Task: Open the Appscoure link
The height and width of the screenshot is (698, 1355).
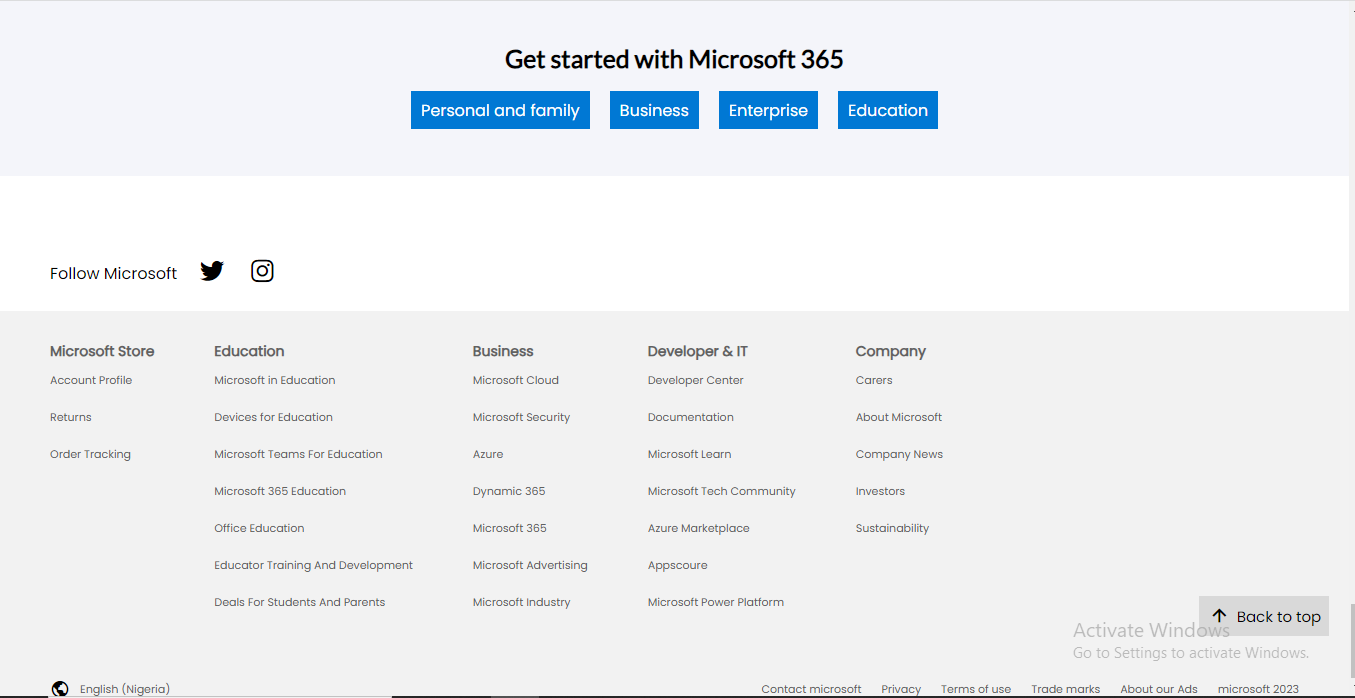Action: [x=677, y=565]
